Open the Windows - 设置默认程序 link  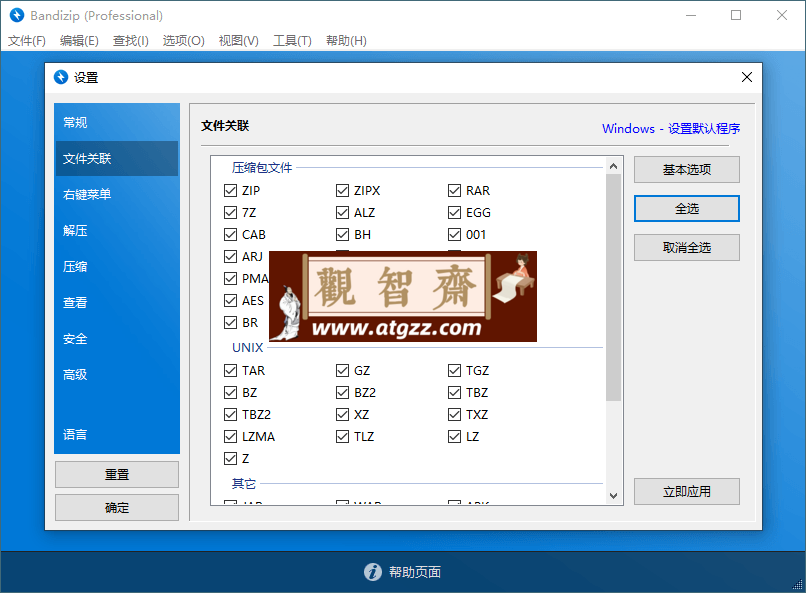point(671,128)
